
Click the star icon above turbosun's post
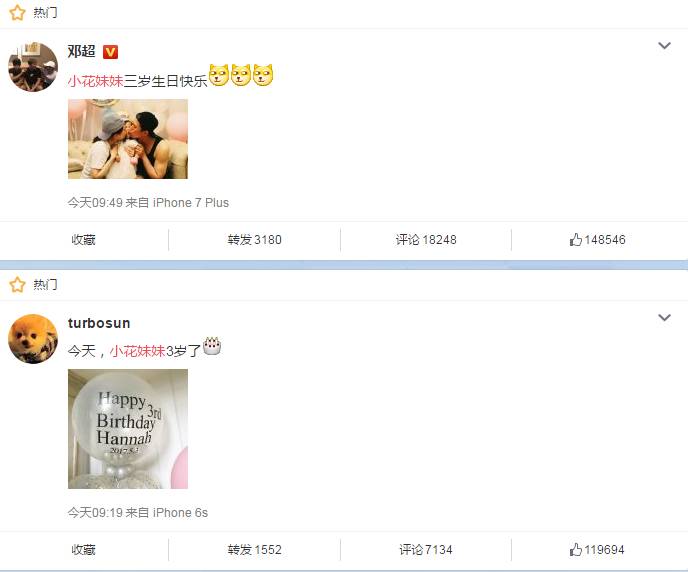pos(18,285)
